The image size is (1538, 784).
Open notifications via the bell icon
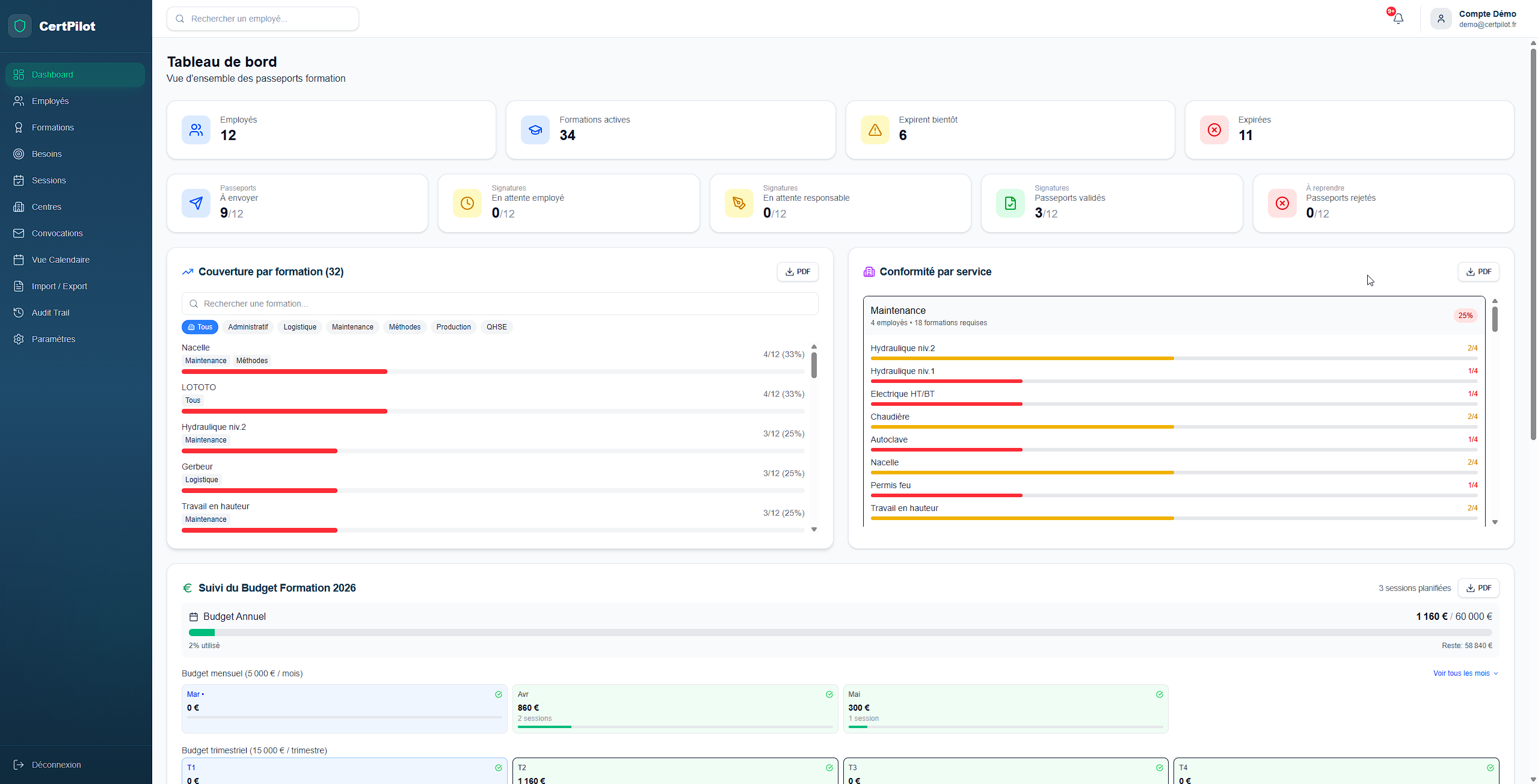coord(1398,18)
